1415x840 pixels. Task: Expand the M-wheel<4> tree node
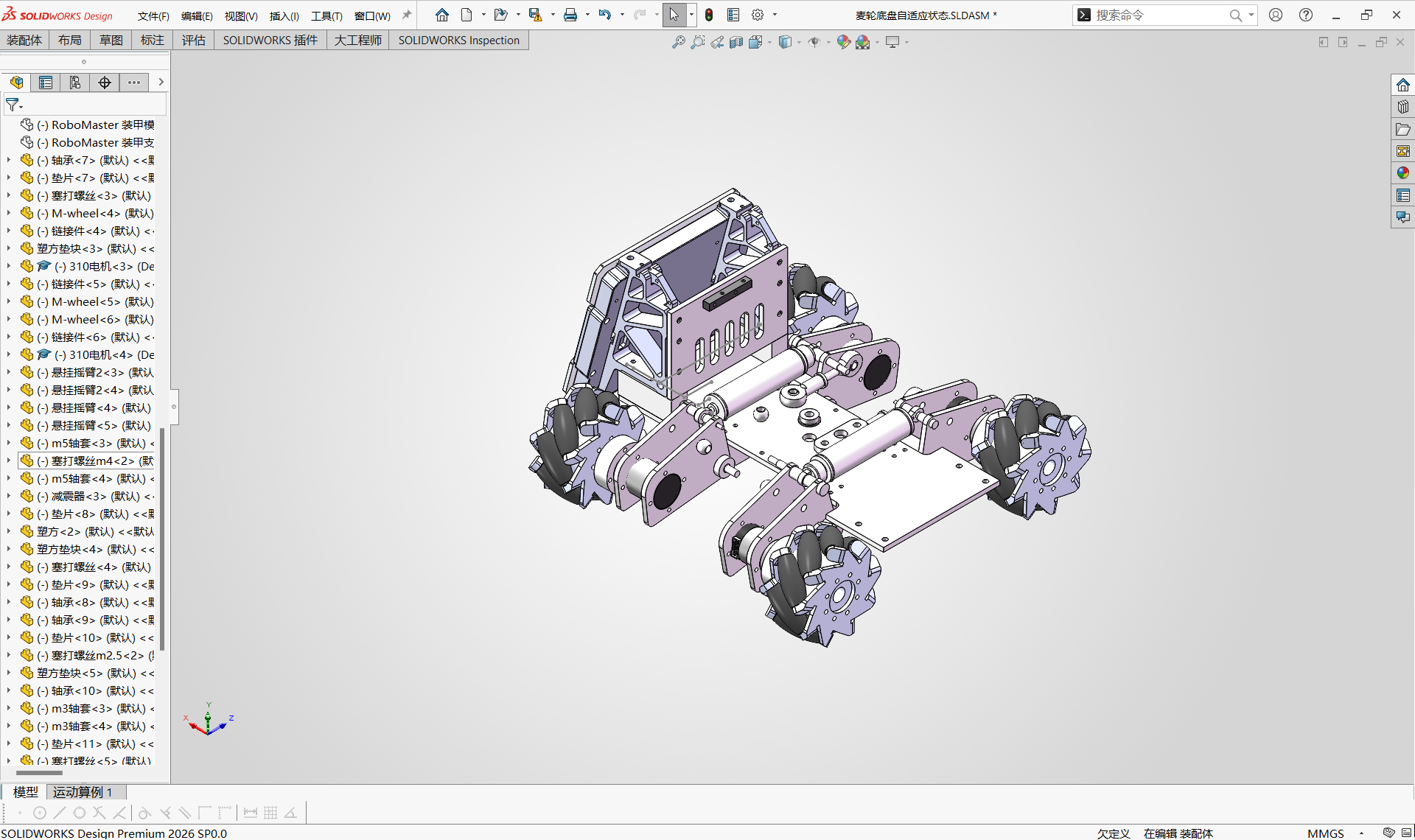pyautogui.click(x=9, y=214)
